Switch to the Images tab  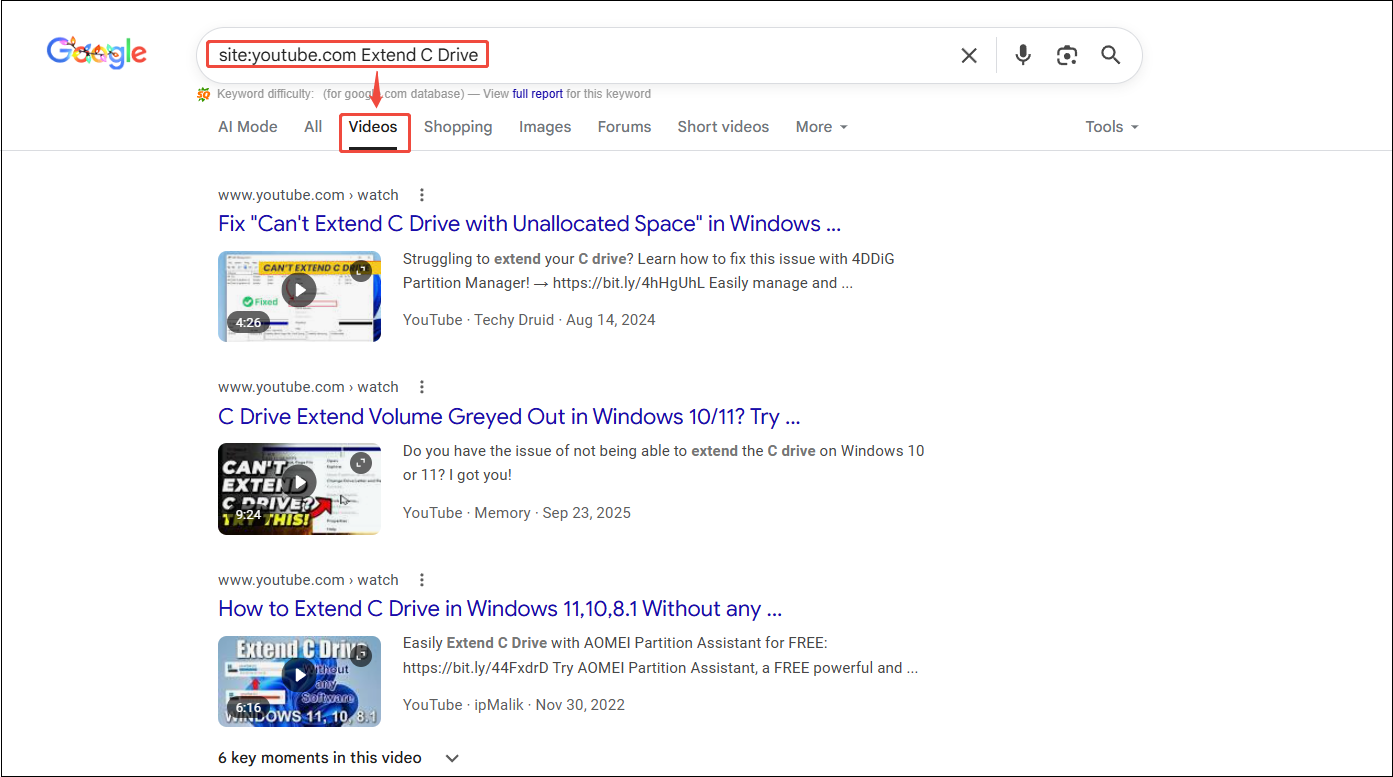[544, 126]
